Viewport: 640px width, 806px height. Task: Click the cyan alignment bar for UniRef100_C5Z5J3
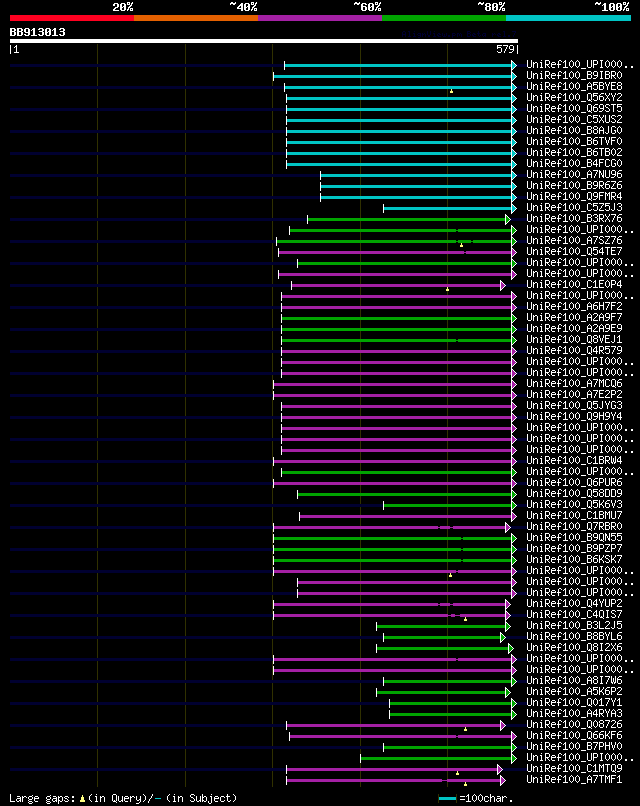pyautogui.click(x=448, y=209)
